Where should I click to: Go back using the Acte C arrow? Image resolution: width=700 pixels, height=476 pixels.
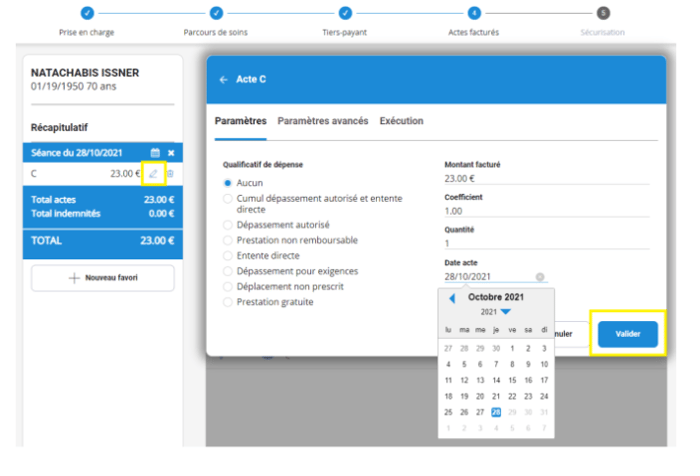223,79
